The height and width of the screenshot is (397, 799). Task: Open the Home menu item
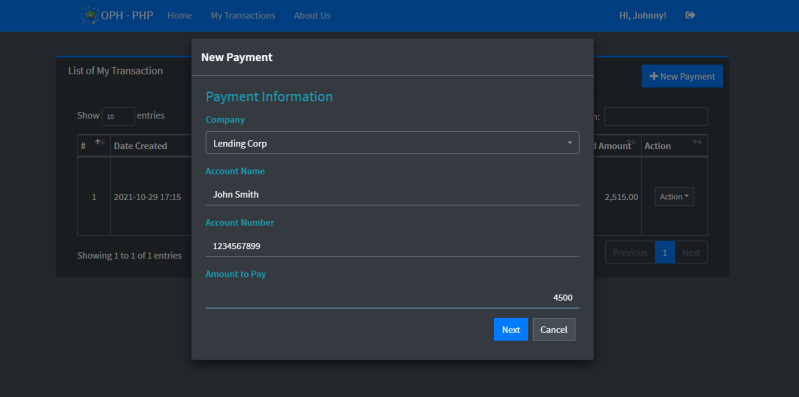179,16
